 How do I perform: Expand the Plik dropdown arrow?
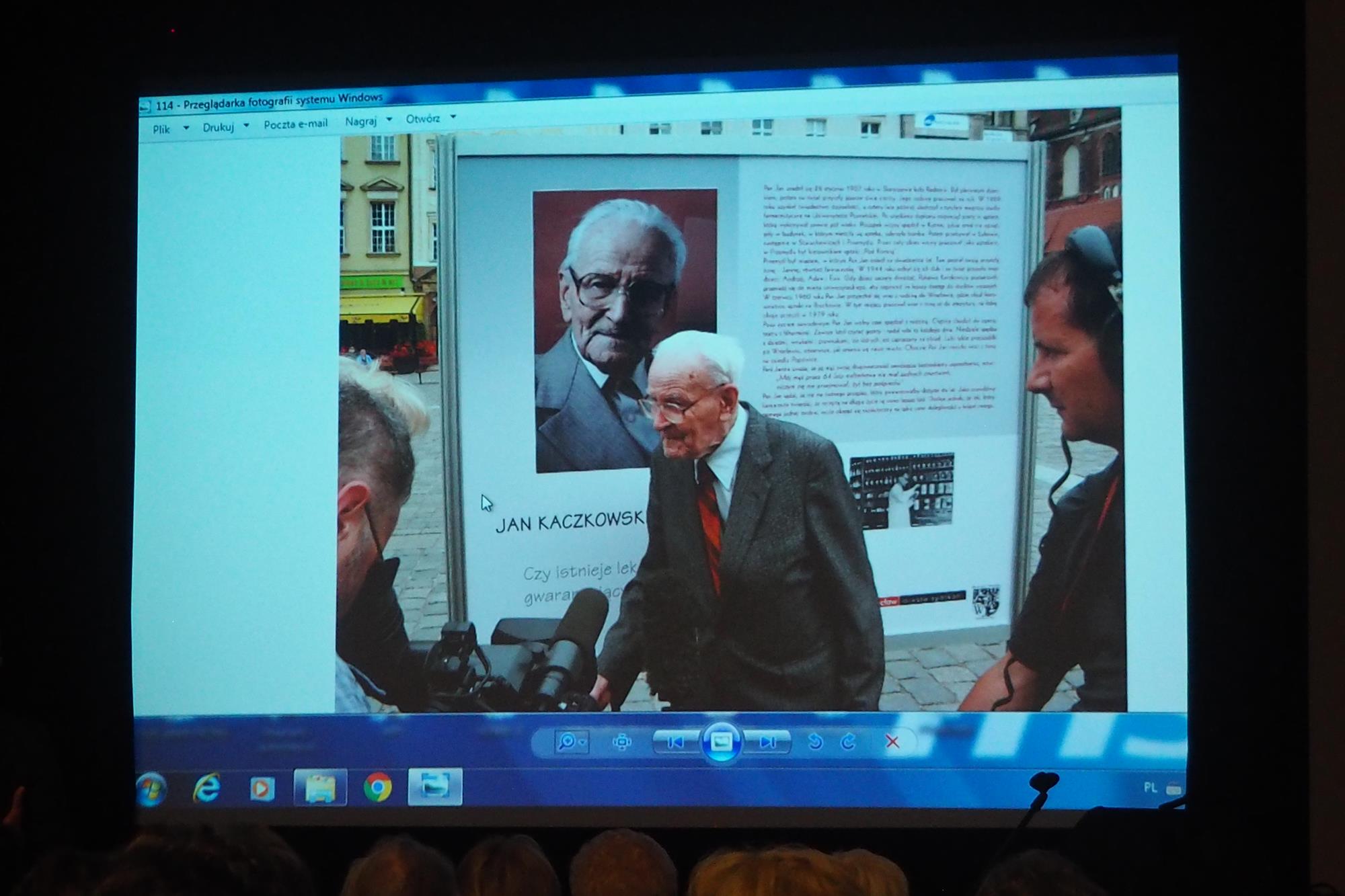tap(186, 128)
